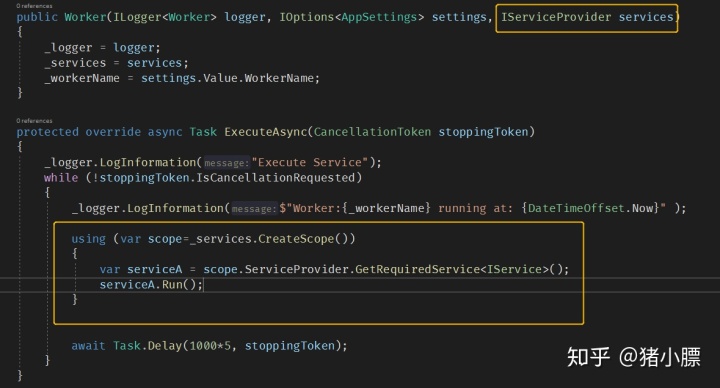Place cursor on '_logger = logger;' line
Screen dimensions: 720x388
(x=102, y=48)
